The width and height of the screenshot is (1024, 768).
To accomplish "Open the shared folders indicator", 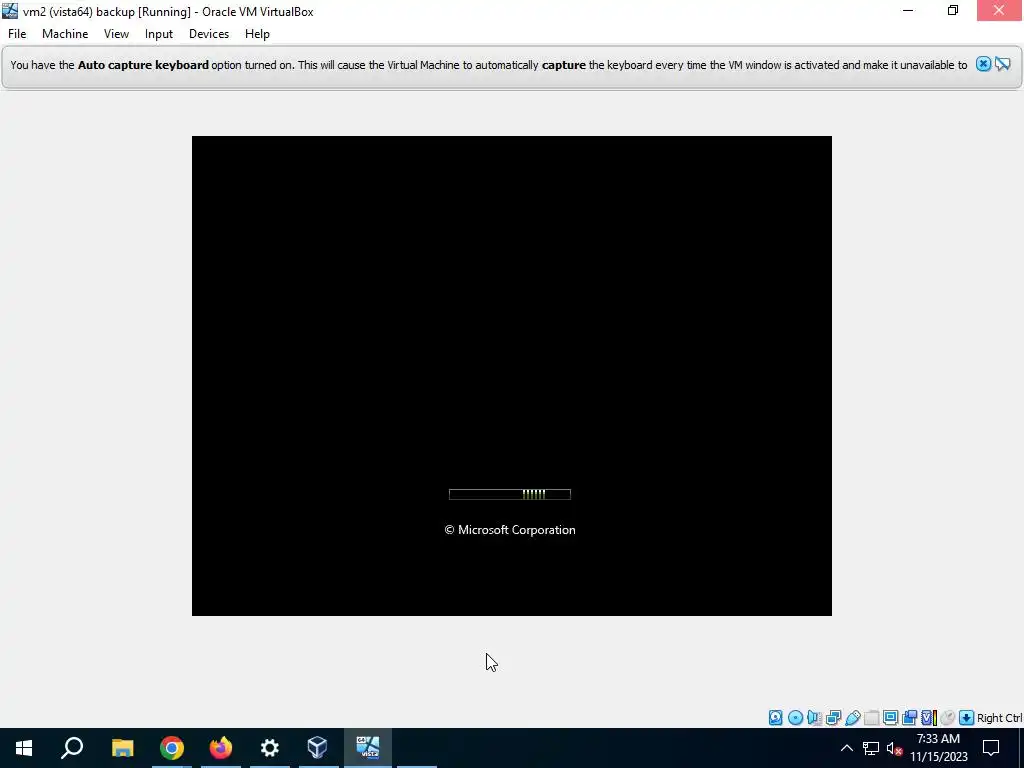I will (x=871, y=718).
